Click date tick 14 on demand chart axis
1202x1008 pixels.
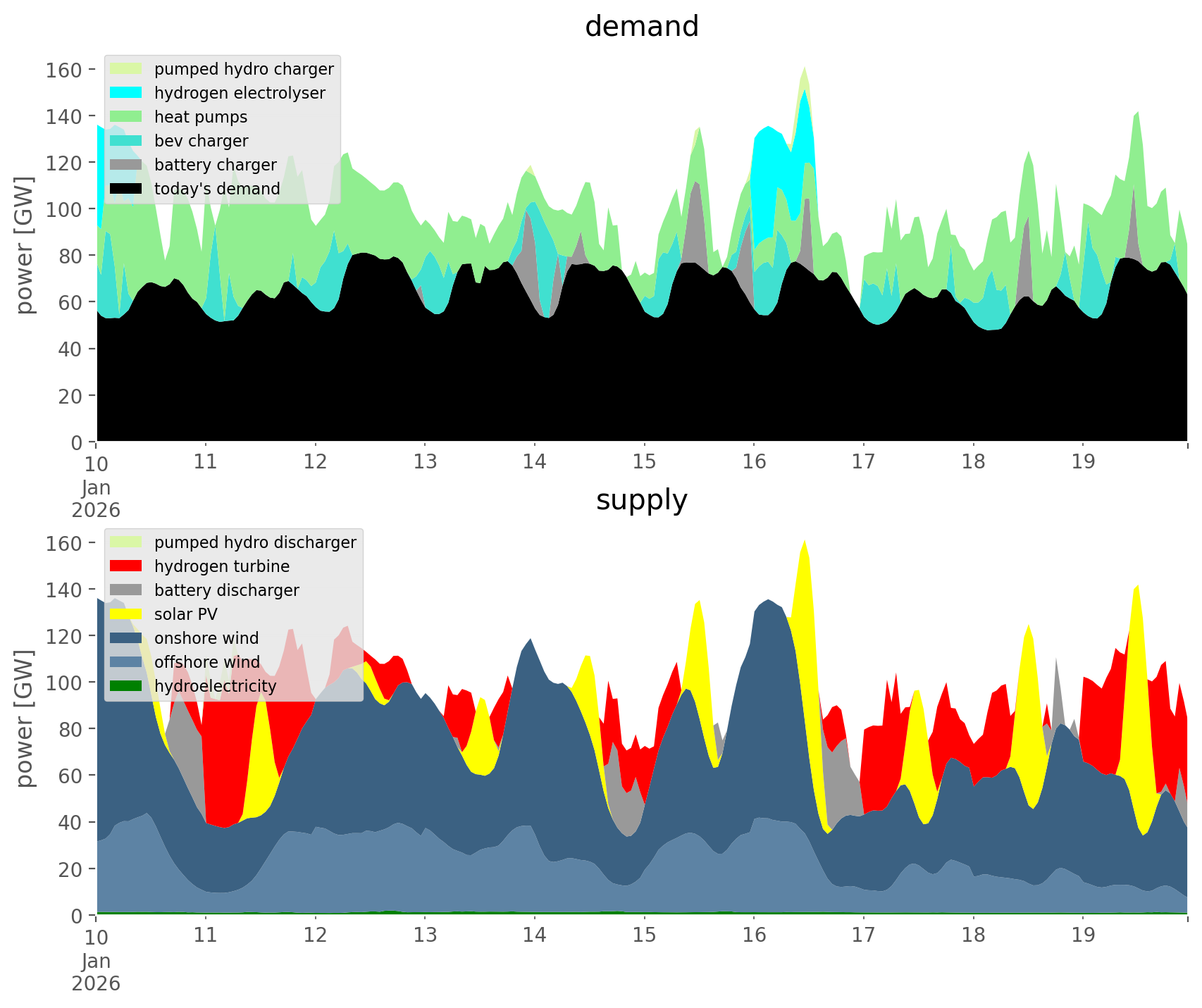[534, 462]
